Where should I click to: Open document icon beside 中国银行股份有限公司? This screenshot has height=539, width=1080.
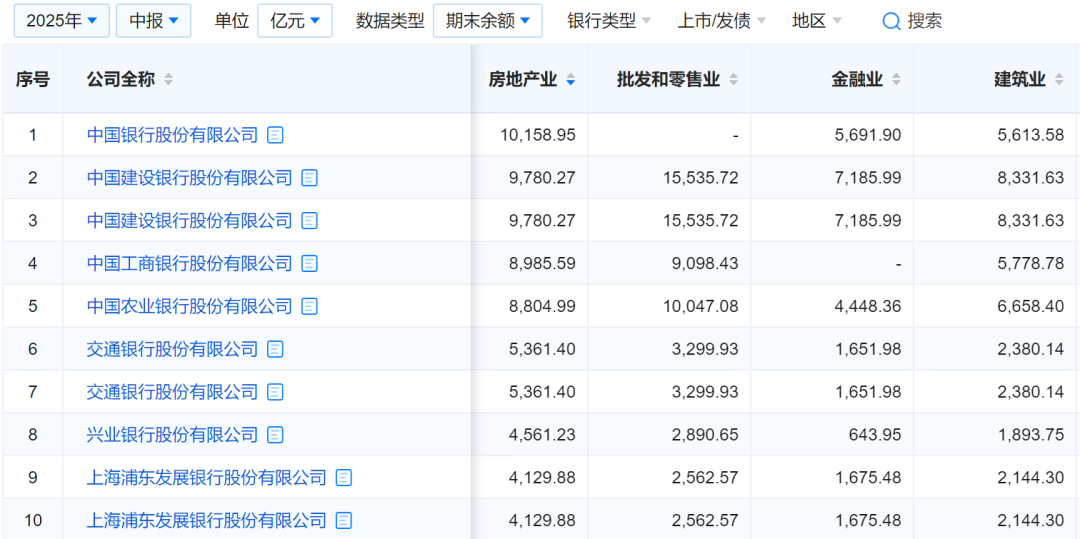coord(276,135)
